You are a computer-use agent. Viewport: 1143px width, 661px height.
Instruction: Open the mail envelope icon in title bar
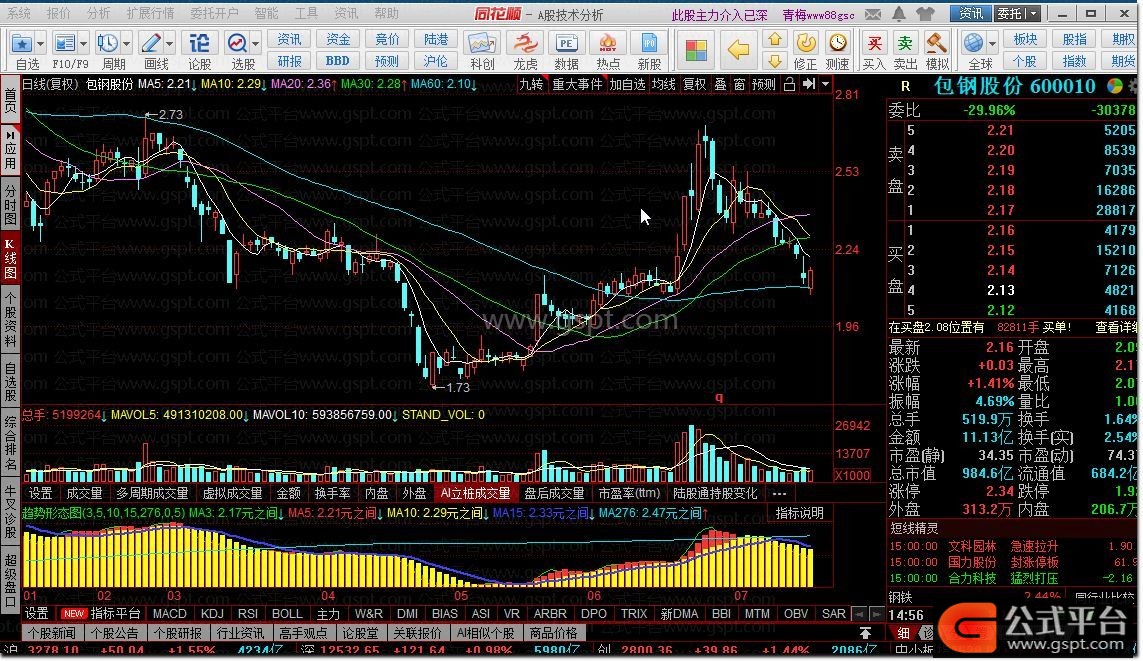pyautogui.click(x=873, y=14)
